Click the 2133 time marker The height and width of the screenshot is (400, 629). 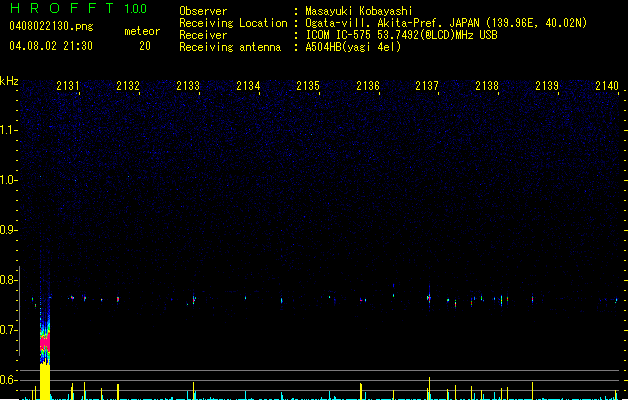(x=188, y=86)
